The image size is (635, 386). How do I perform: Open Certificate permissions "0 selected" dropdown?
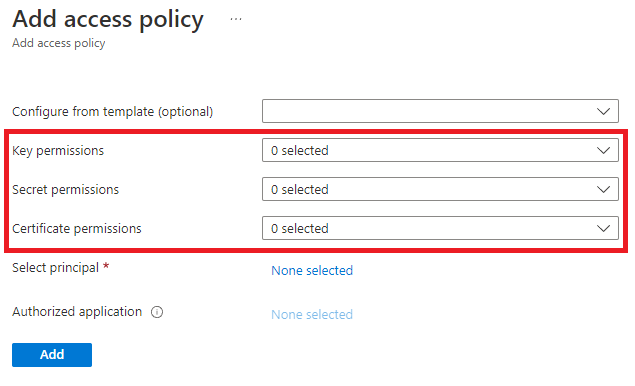pyautogui.click(x=440, y=228)
